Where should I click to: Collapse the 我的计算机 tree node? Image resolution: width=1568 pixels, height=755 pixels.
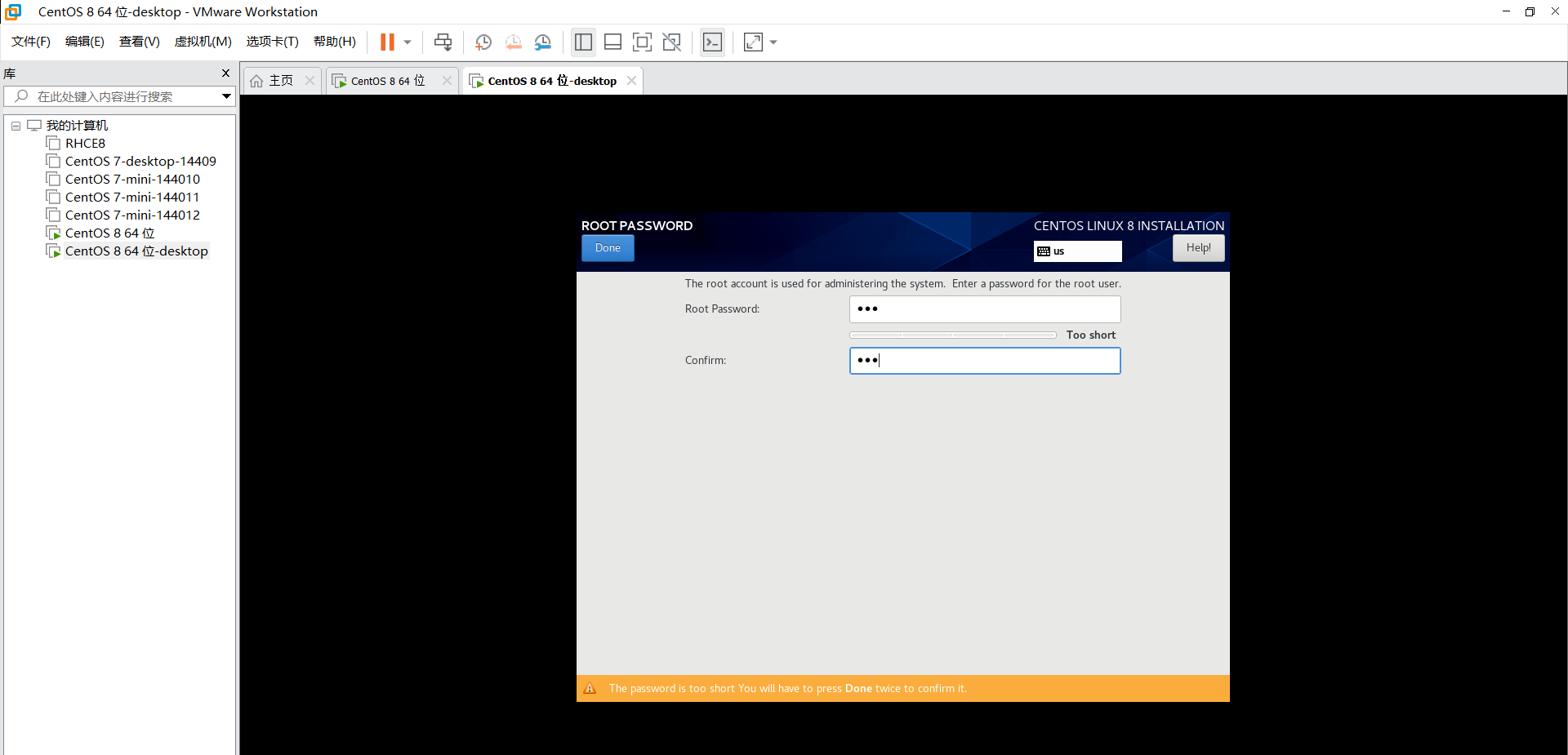pyautogui.click(x=16, y=126)
